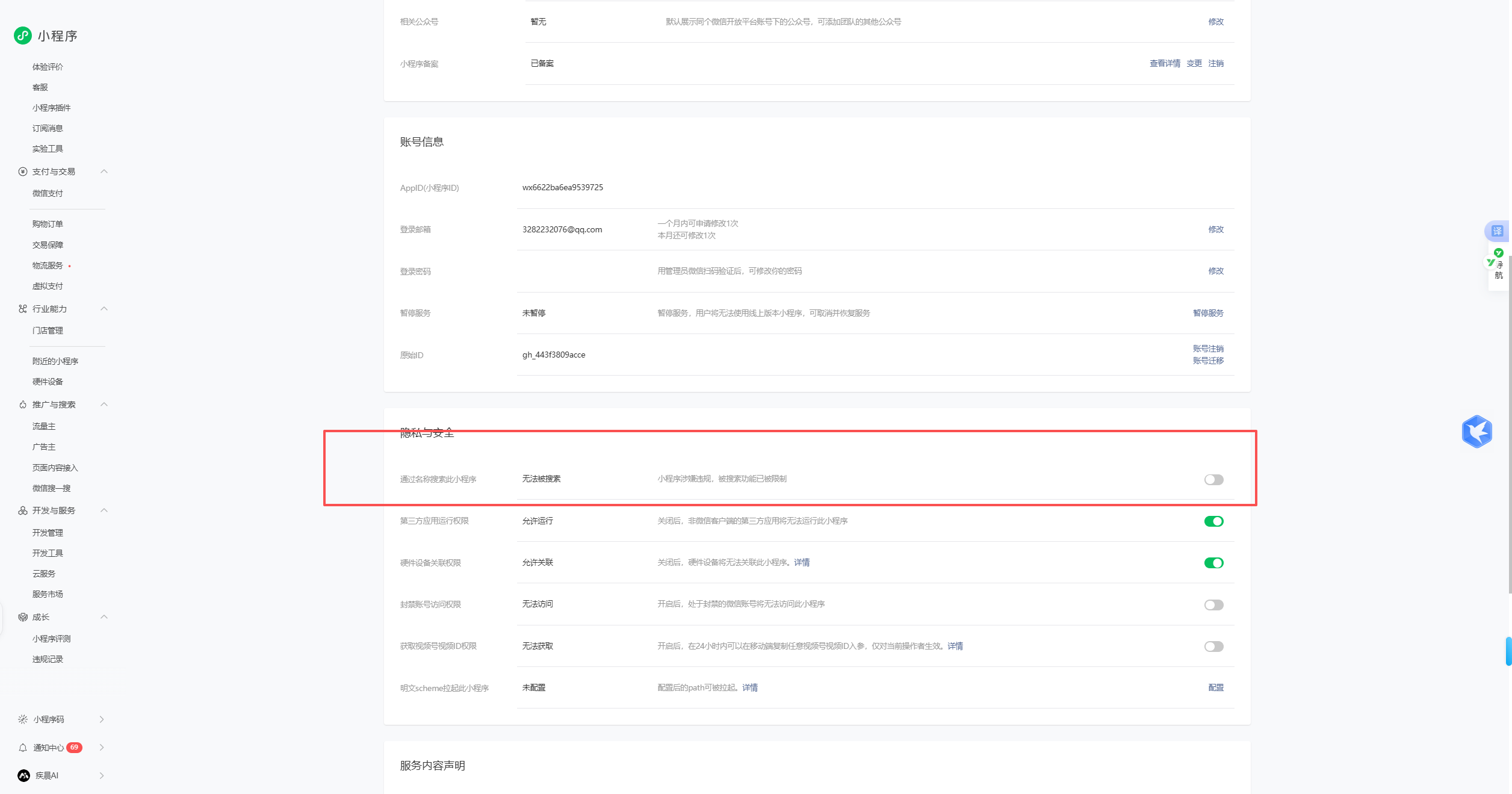1512x794 pixels.
Task: Open the 微信支付 menu item
Action: pyautogui.click(x=48, y=193)
